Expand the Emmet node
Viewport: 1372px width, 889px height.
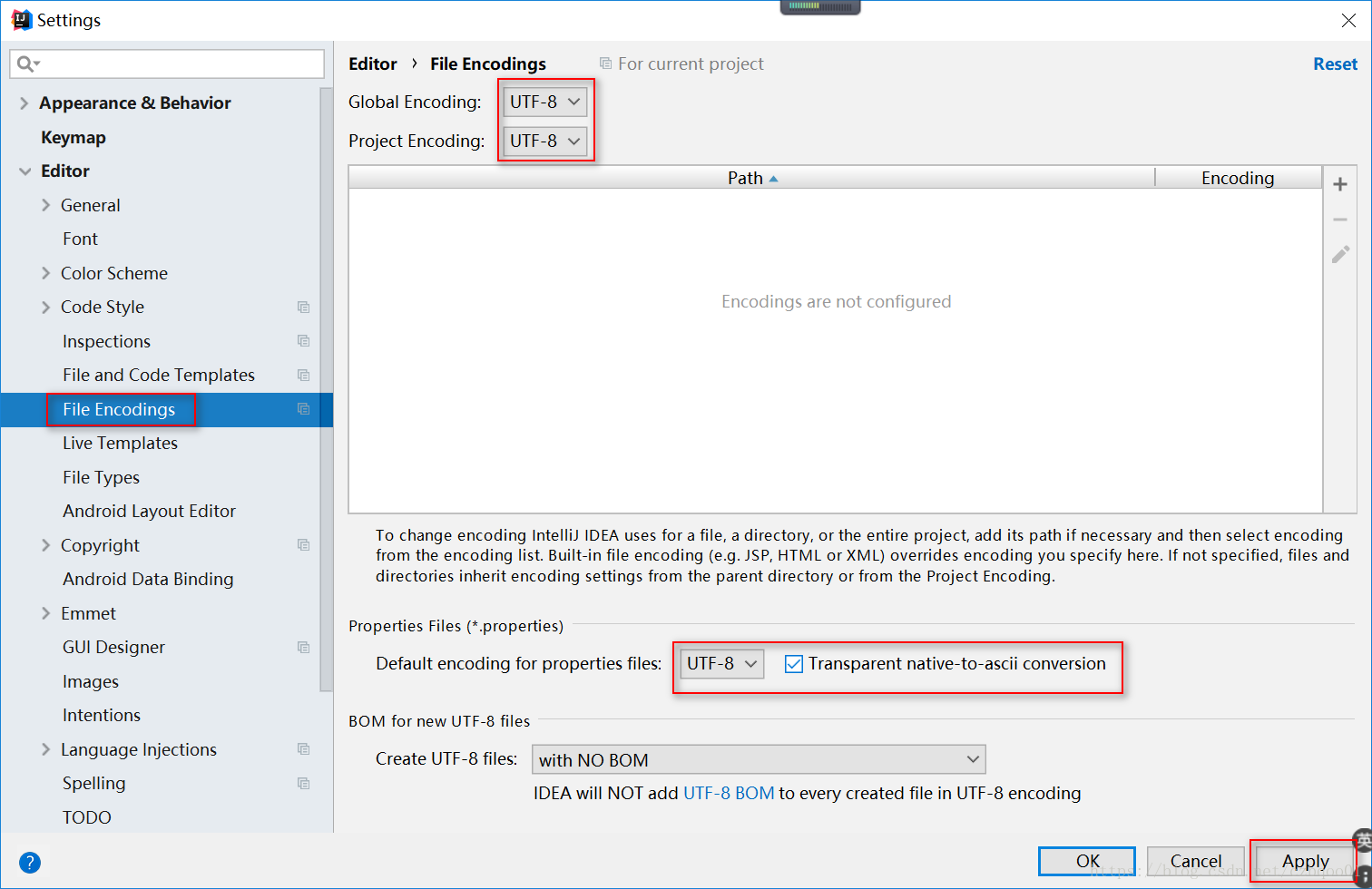tap(46, 613)
